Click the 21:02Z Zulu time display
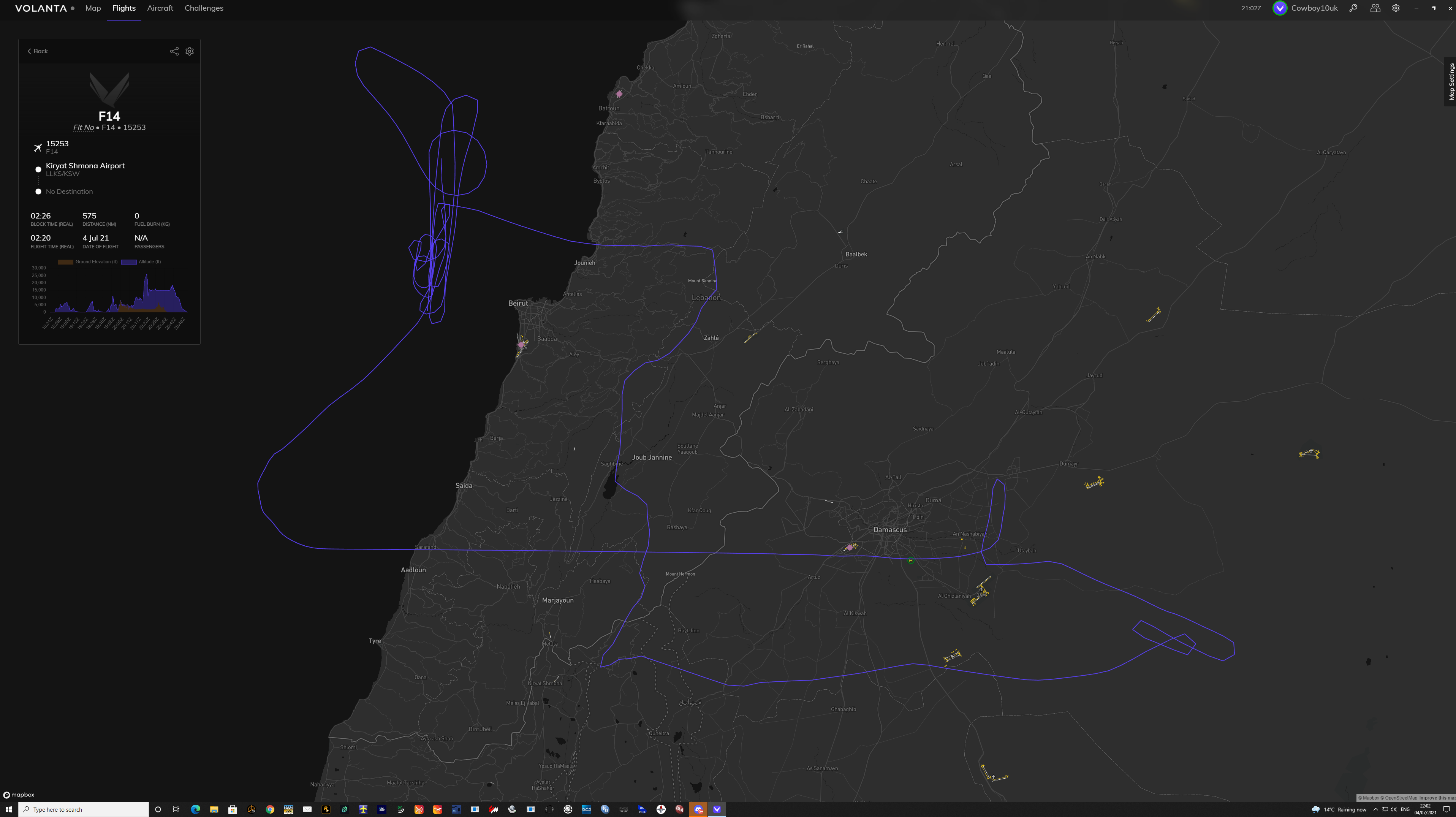 click(1251, 8)
